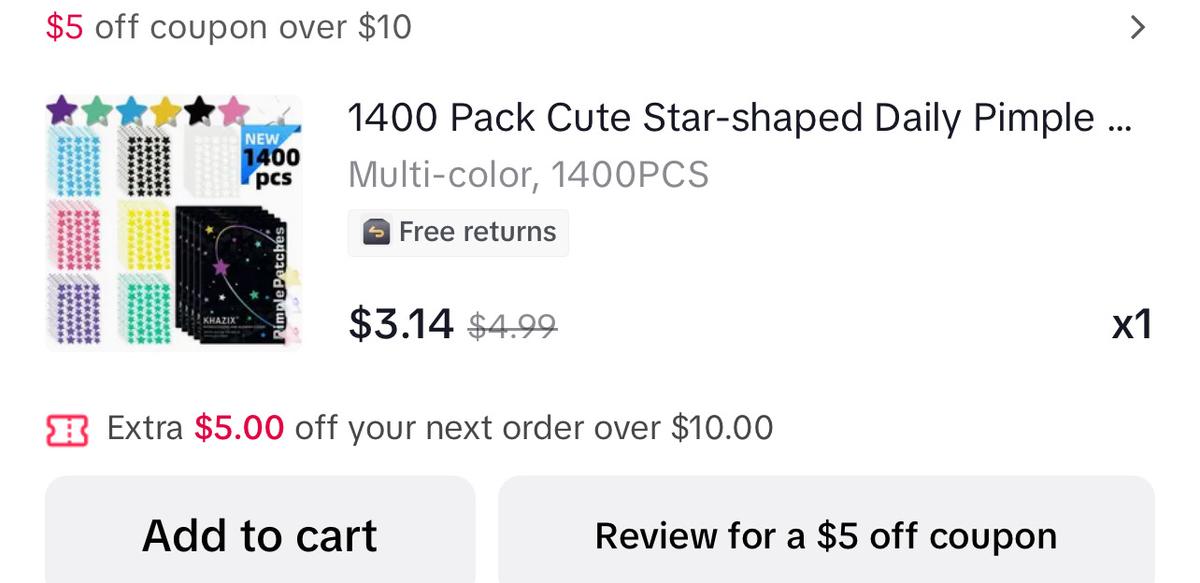Click the red coupon ticket icon

tap(67, 429)
